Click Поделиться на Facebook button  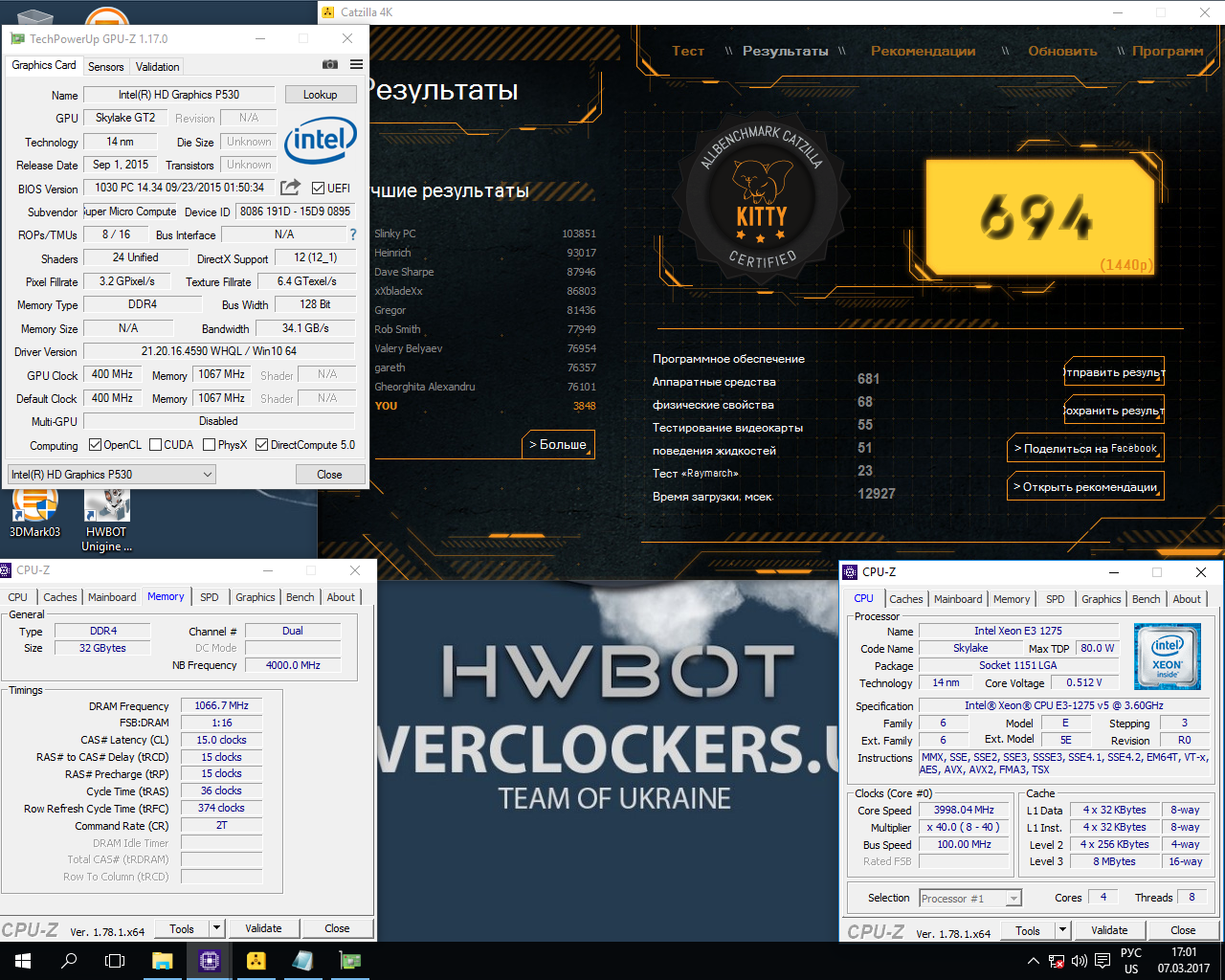point(1086,448)
